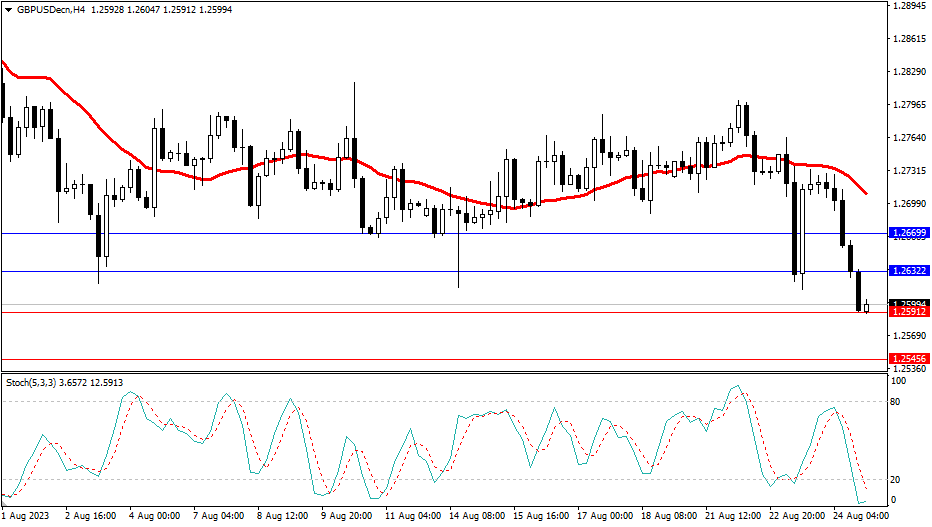Image resolution: width=932 pixels, height=527 pixels.
Task: Click the red 1.25456 price label
Action: point(909,358)
